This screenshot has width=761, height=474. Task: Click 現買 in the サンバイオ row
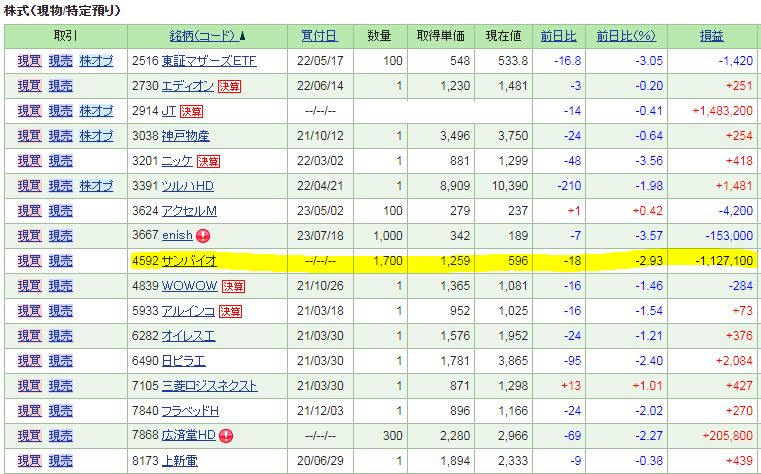pyautogui.click(x=30, y=261)
